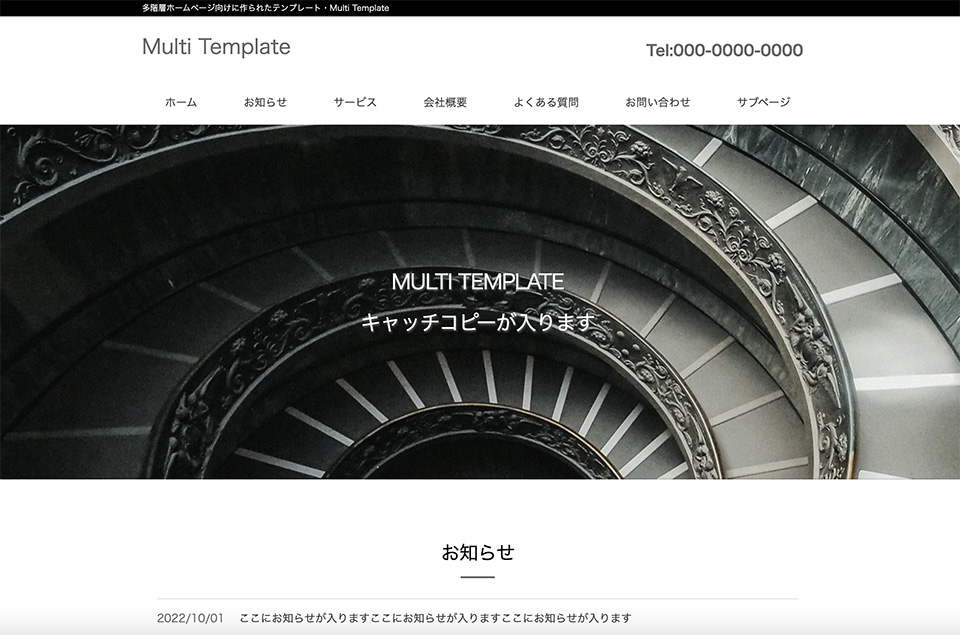Select サブページ in the navigation menu
Screen dimensions: 960x635
tap(764, 102)
